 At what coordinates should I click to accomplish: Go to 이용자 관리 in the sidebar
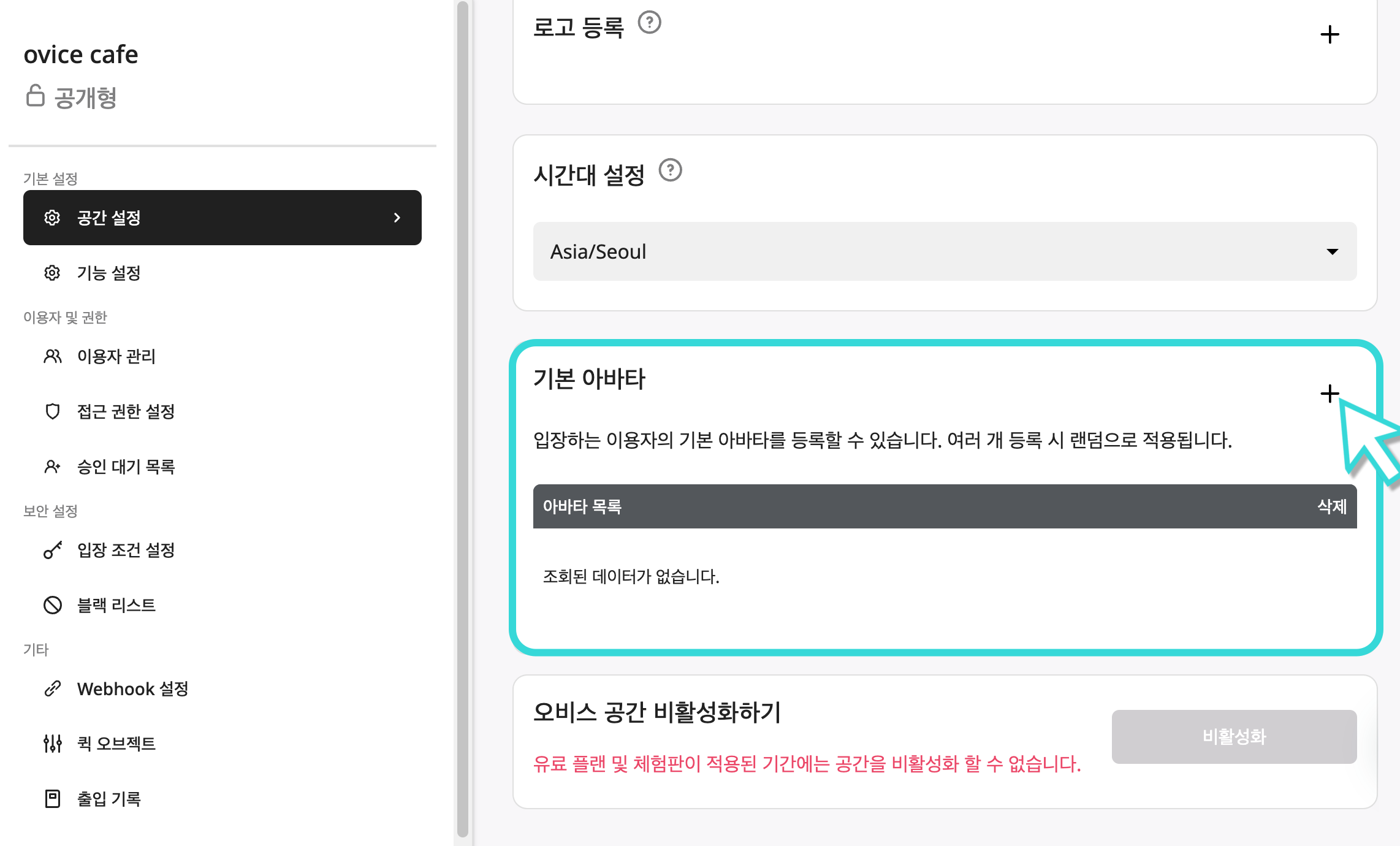point(116,356)
